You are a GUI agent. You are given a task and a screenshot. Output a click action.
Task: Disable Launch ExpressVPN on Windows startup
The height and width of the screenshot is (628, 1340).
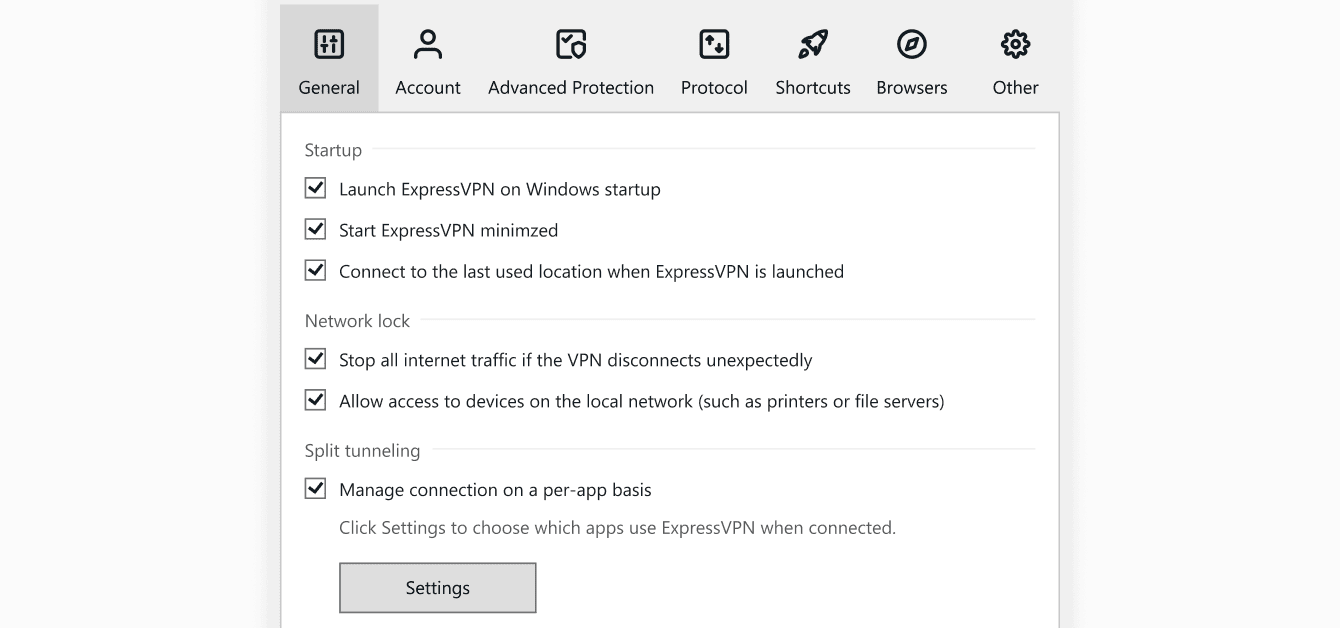(316, 188)
